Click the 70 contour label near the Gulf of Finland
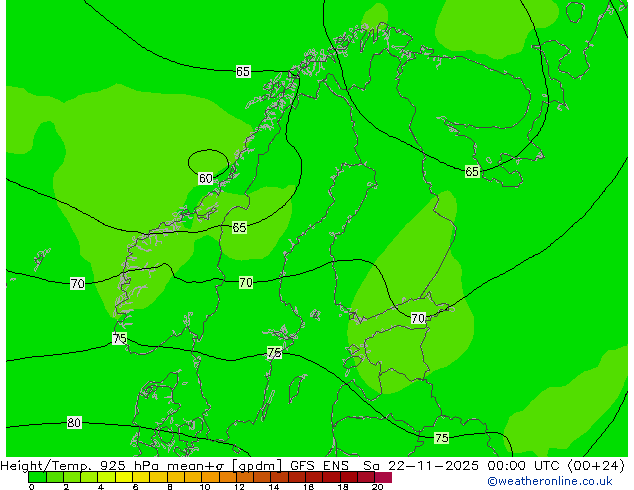Screen dimensions: 634x490 click(x=418, y=318)
